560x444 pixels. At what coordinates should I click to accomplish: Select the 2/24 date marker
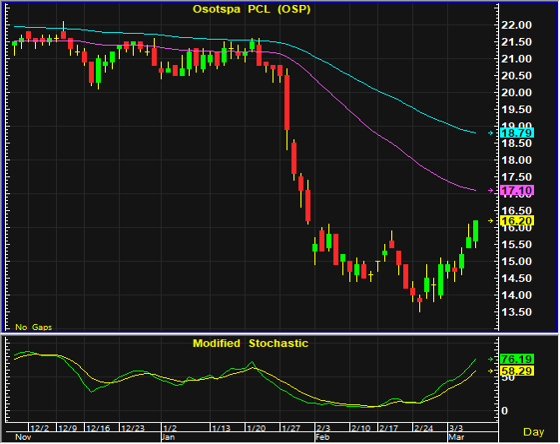coord(423,428)
